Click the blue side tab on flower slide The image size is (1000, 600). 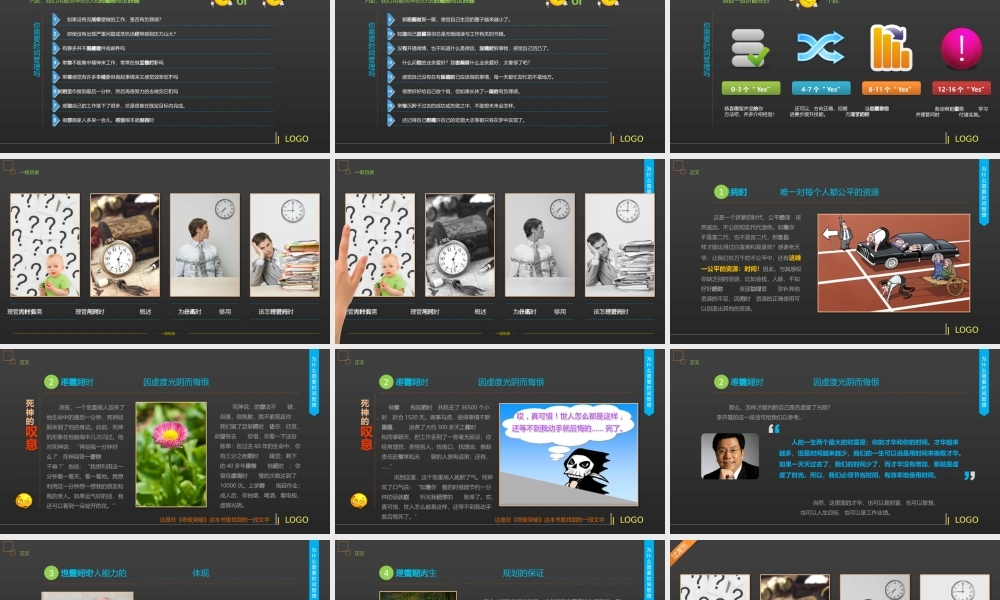click(x=314, y=382)
